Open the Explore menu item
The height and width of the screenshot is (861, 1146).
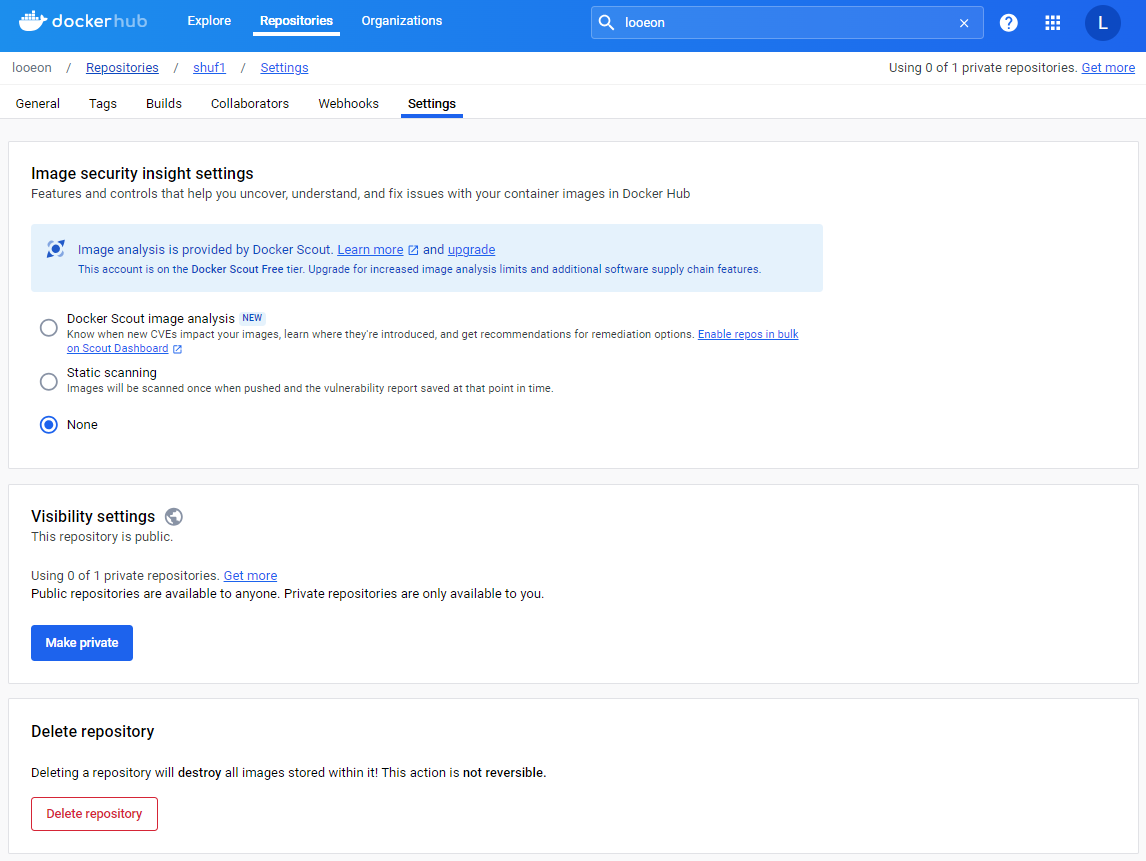tap(209, 21)
